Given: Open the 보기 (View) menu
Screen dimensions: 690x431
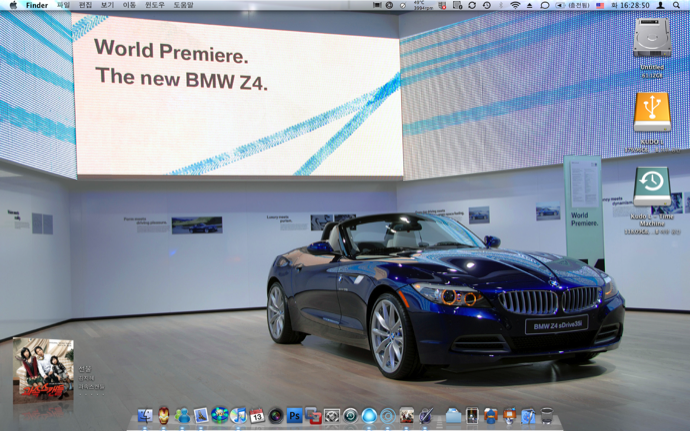Looking at the screenshot, I should [x=107, y=5].
